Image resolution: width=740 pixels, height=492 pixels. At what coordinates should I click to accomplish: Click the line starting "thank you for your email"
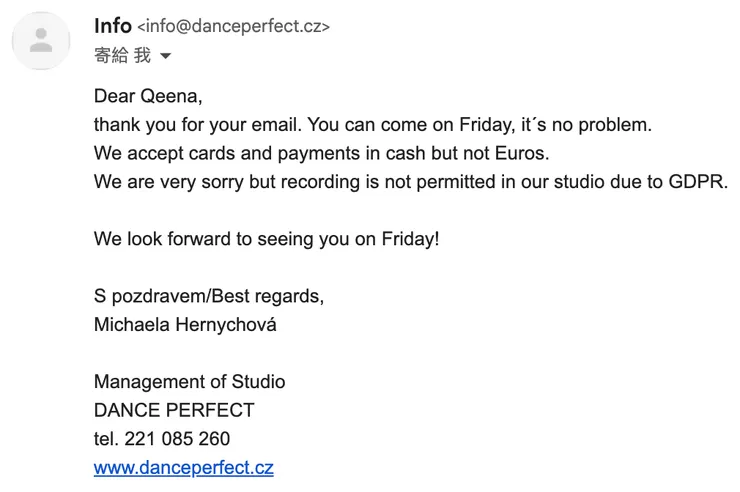372,126
